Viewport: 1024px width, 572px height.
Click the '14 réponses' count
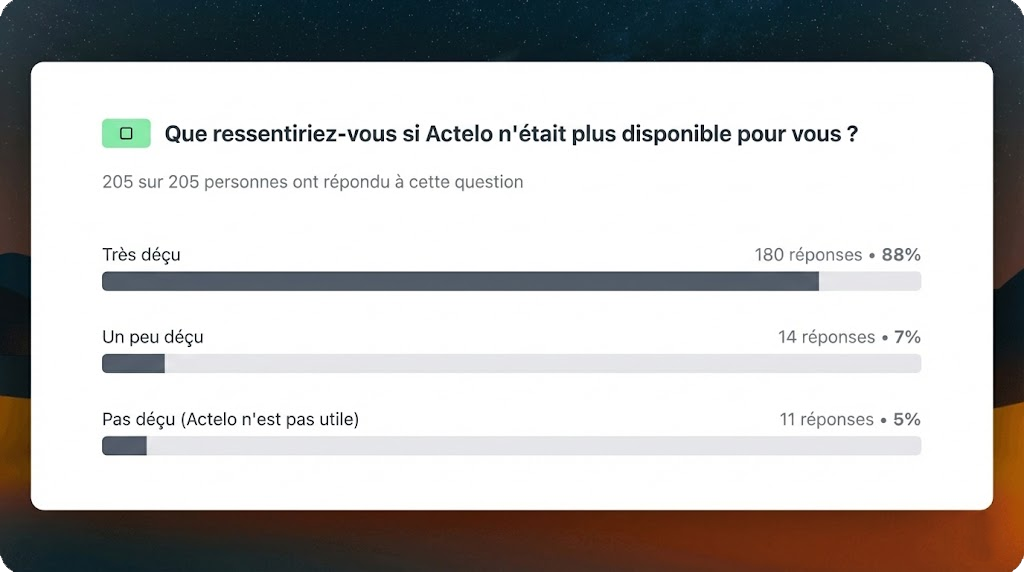826,337
